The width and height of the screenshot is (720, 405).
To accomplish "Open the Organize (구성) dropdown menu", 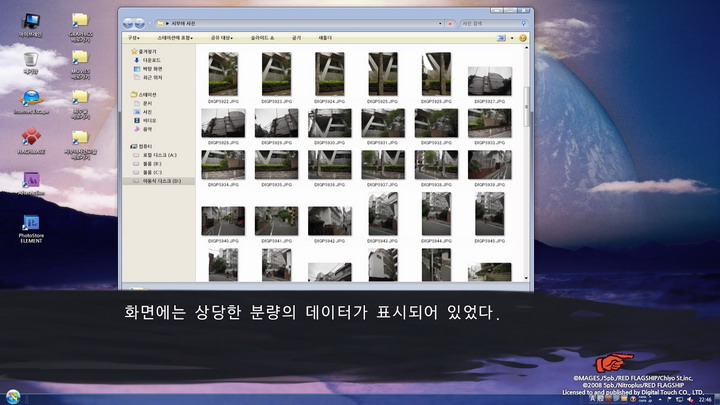I will pyautogui.click(x=133, y=38).
